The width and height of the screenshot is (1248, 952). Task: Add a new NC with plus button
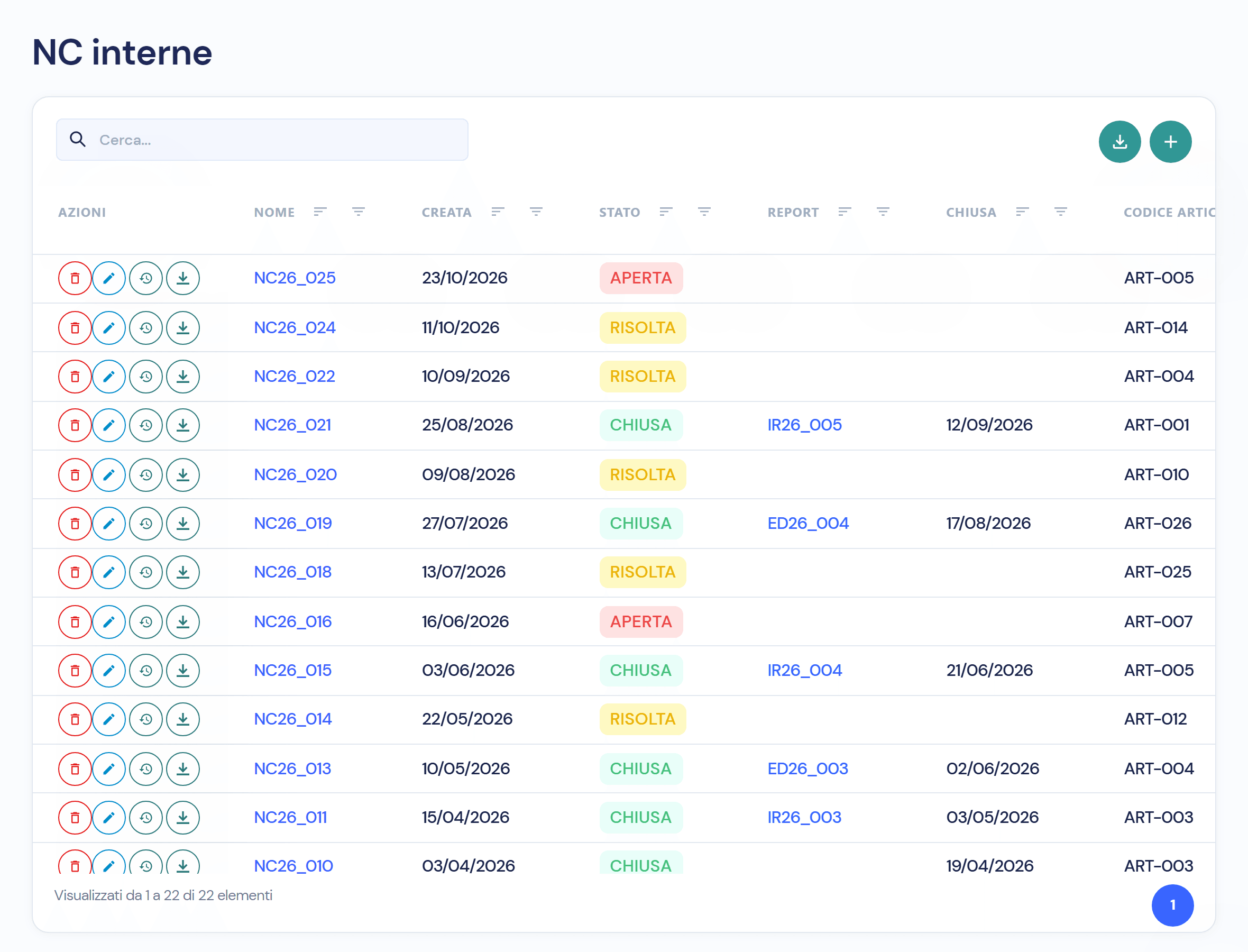pyautogui.click(x=1171, y=142)
